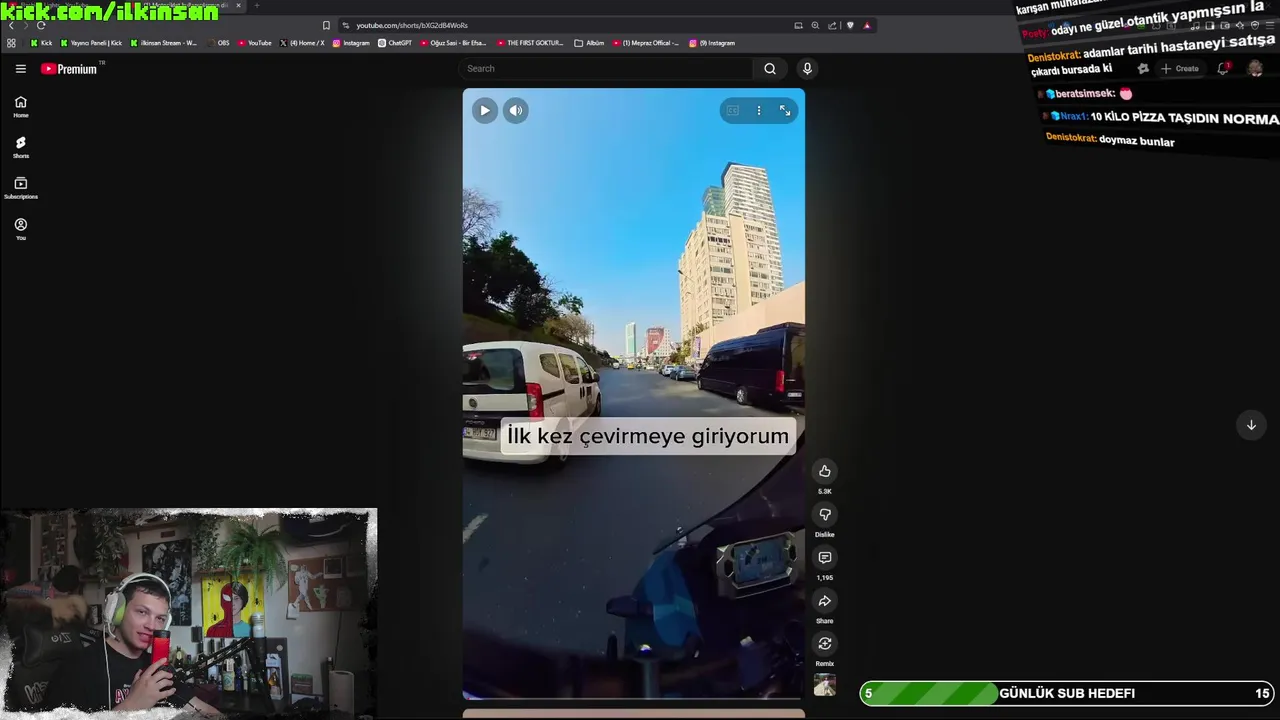Open the Oğuz Sasi bookmark
1280x720 pixels.
pos(453,43)
